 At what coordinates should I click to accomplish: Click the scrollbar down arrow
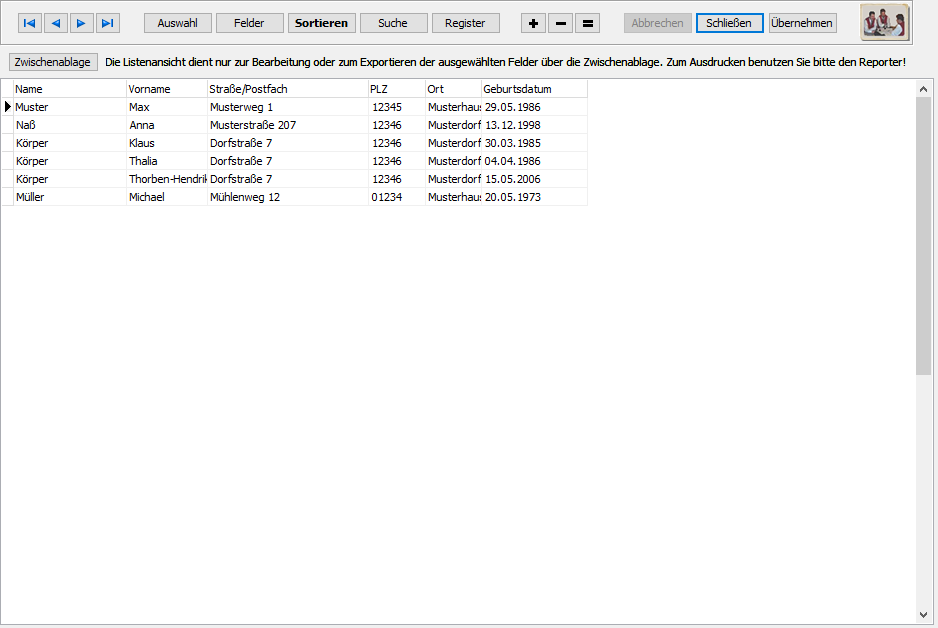click(923, 614)
